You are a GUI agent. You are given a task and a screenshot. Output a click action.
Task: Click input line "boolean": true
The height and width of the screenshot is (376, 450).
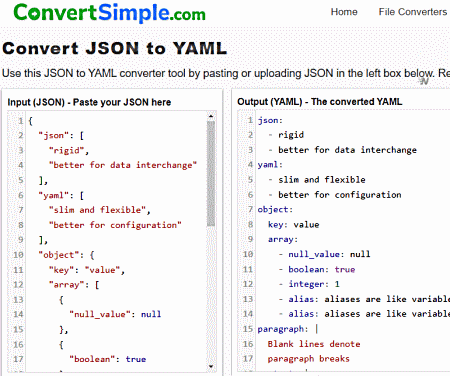tap(108, 359)
